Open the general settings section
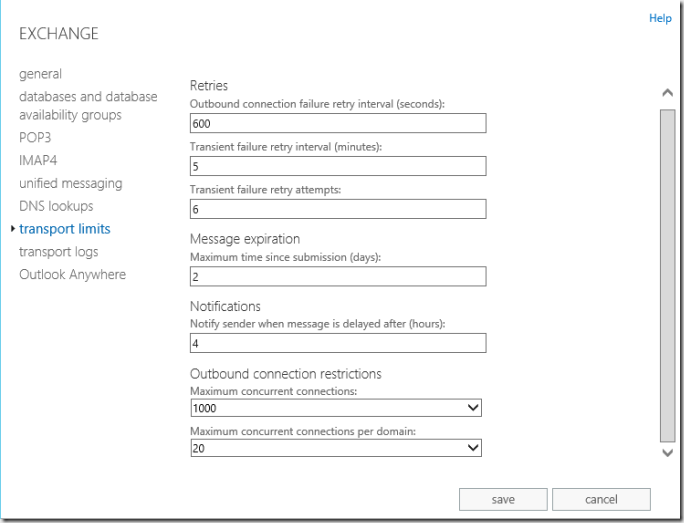This screenshot has height=523, width=684. coord(41,74)
